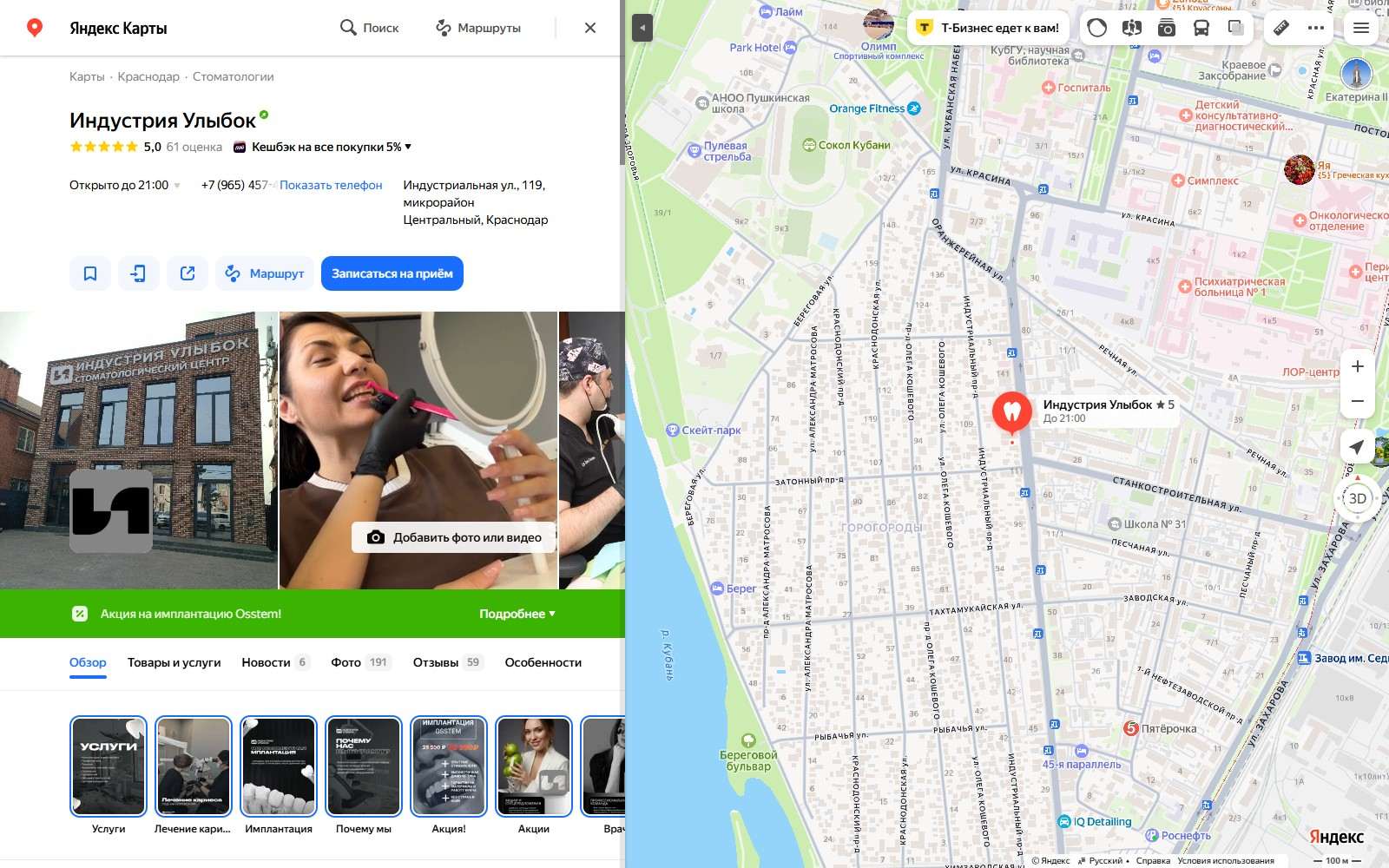Viewport: 1389px width, 868px height.
Task: Open the Лечение кариеса story
Action: coord(194,766)
